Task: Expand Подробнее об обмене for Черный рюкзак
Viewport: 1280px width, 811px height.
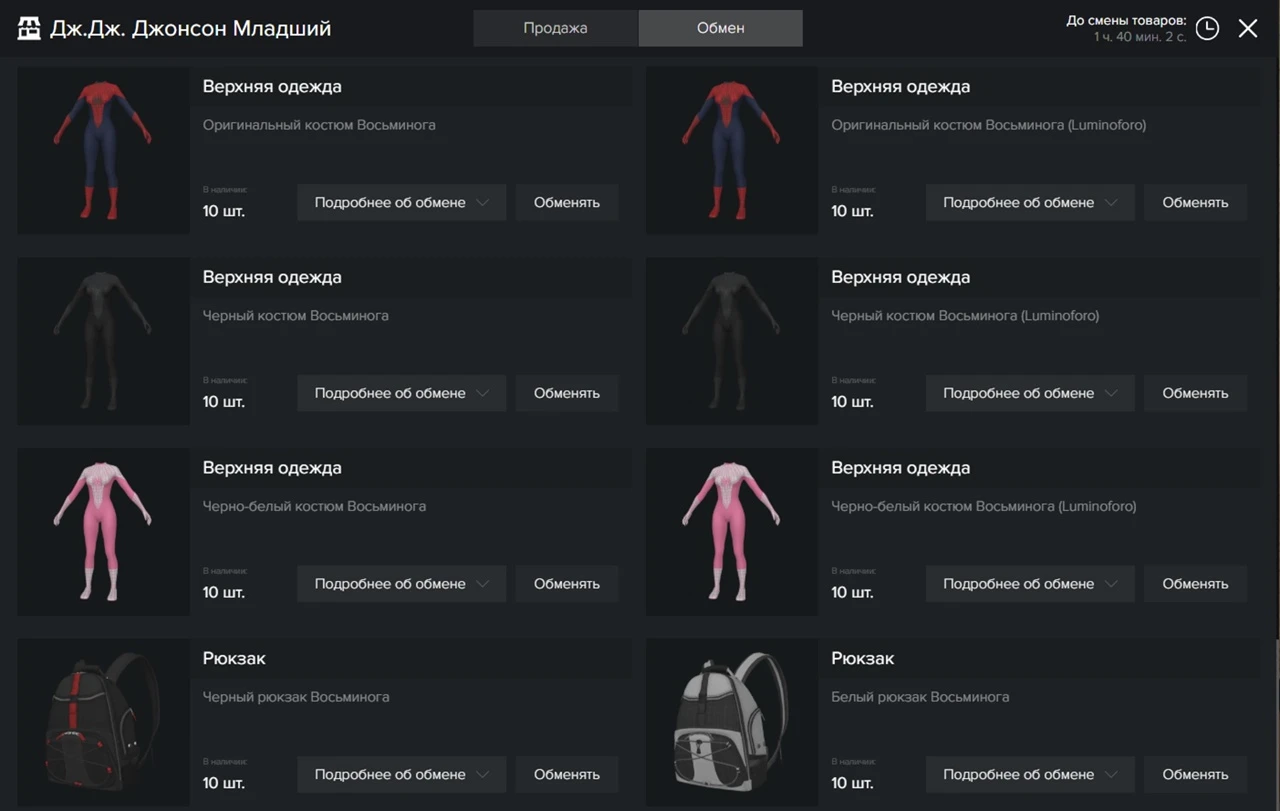Action: tap(401, 774)
